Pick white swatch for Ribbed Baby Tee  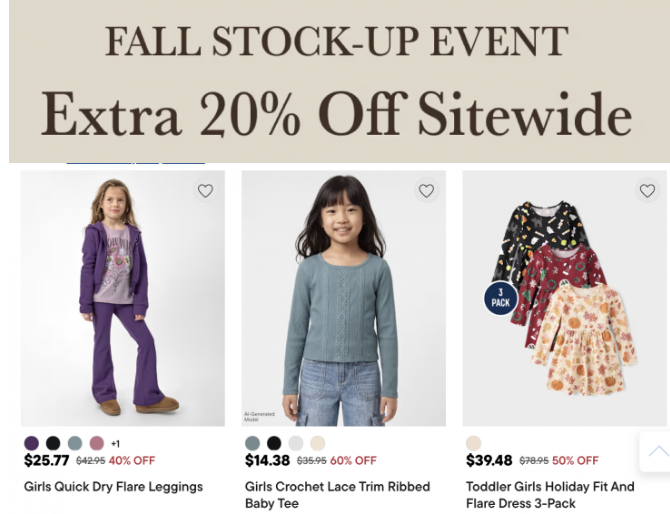(296, 443)
